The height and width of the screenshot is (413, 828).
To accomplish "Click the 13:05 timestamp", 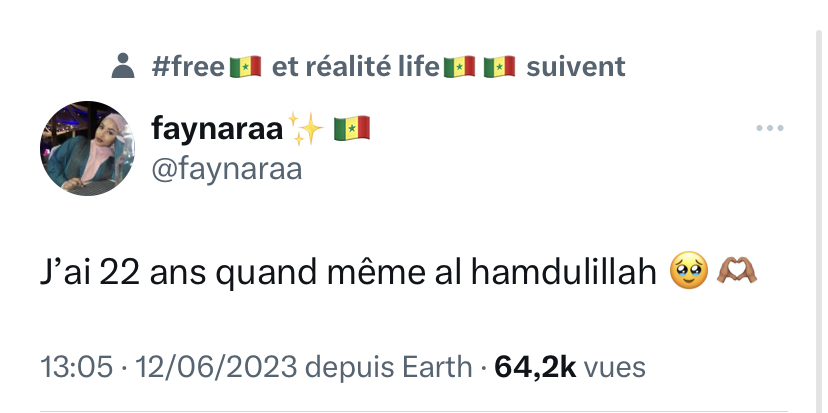I will click(x=77, y=367).
